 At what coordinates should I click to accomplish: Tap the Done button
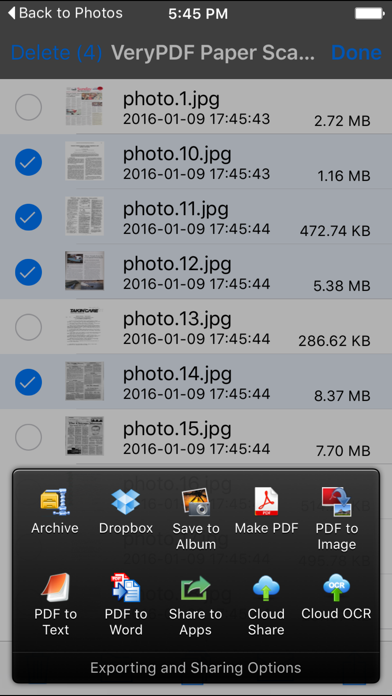click(356, 53)
